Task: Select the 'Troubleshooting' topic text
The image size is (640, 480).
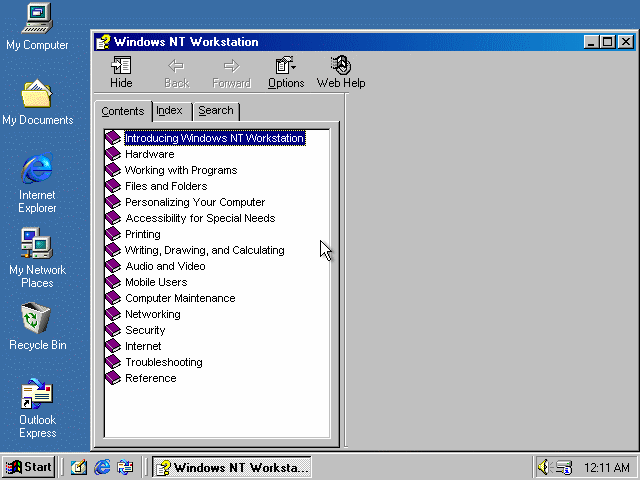Action: click(x=164, y=362)
